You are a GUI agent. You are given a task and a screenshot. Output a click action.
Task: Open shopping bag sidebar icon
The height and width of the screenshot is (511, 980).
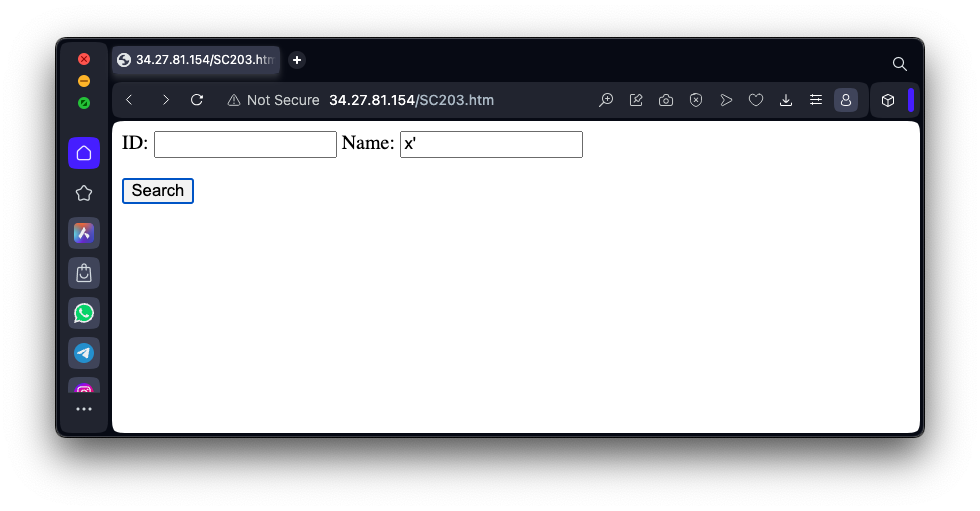point(84,273)
